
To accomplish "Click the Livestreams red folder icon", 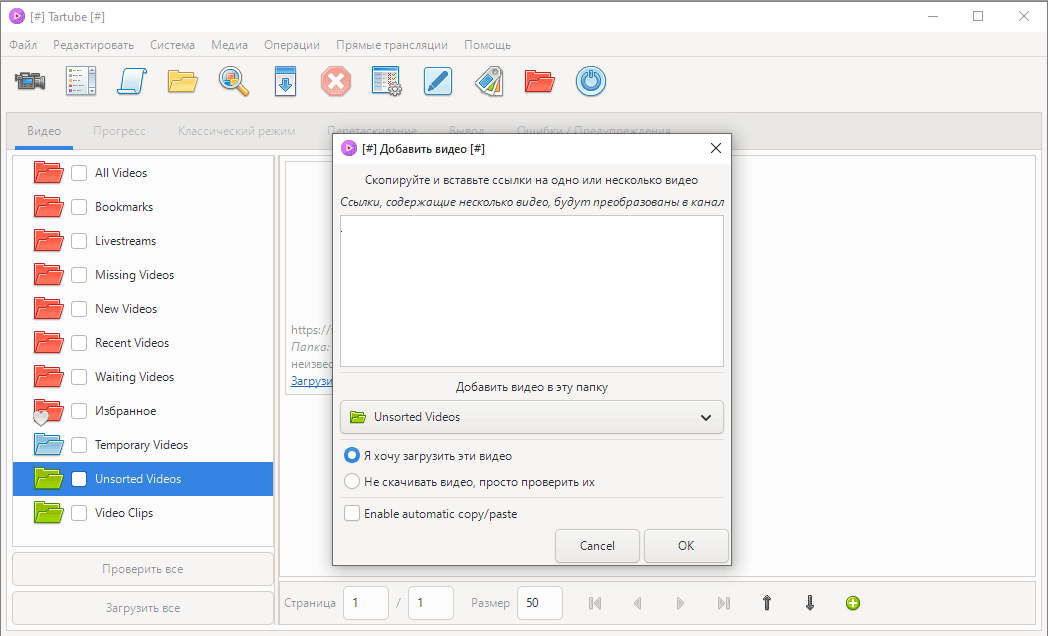I will point(48,241).
